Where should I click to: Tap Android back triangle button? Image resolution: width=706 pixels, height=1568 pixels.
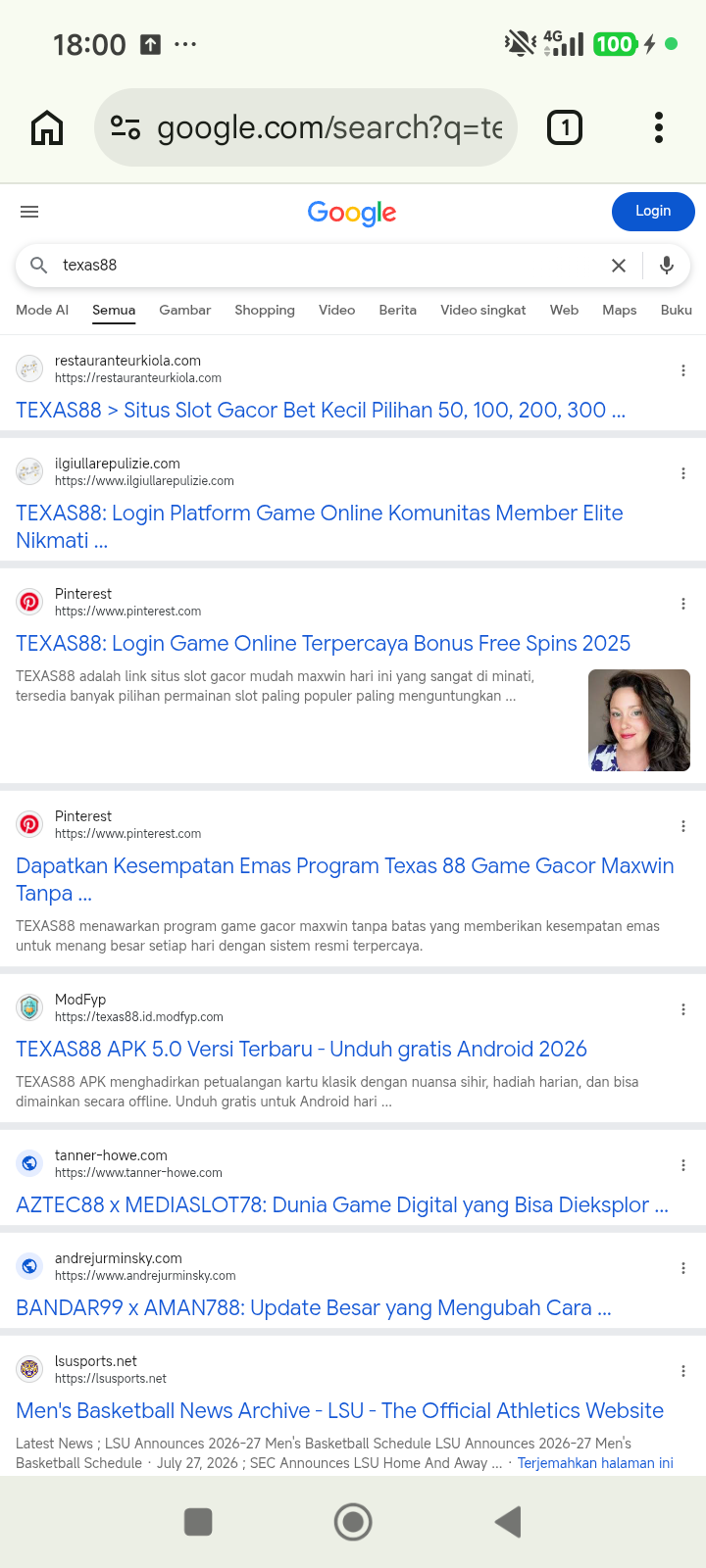click(507, 1522)
